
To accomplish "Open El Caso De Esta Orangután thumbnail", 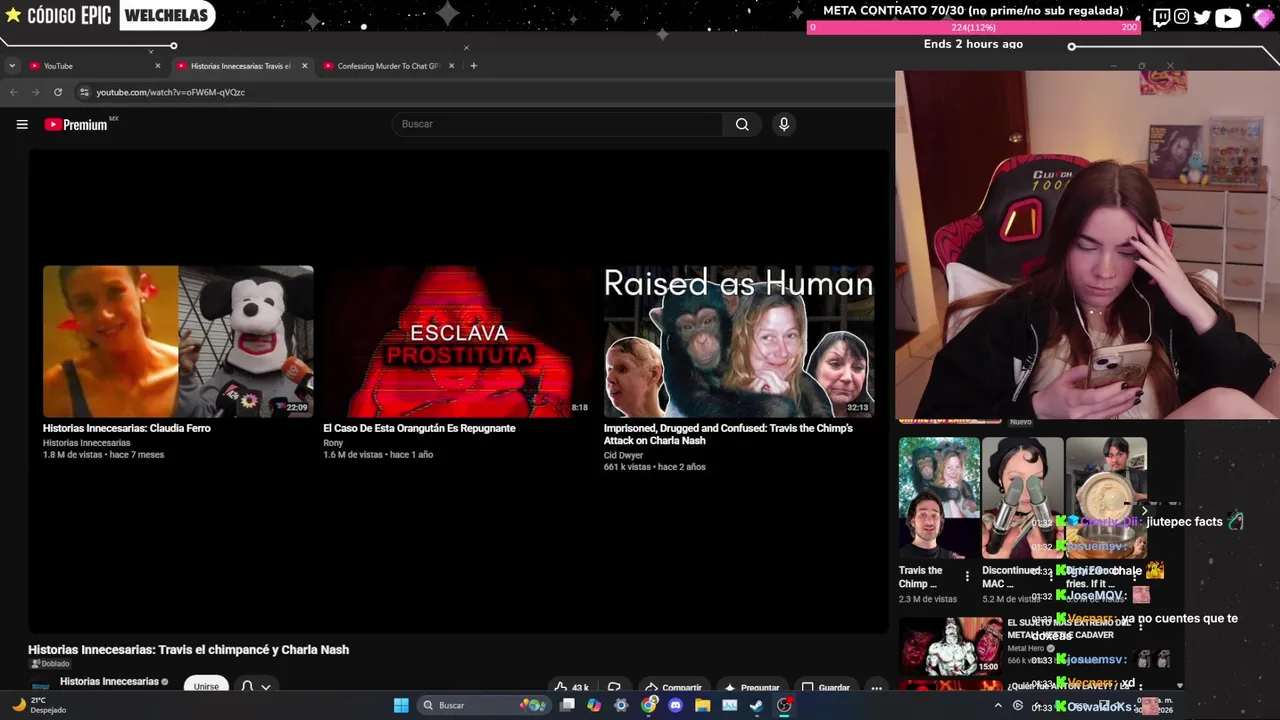I will [458, 341].
